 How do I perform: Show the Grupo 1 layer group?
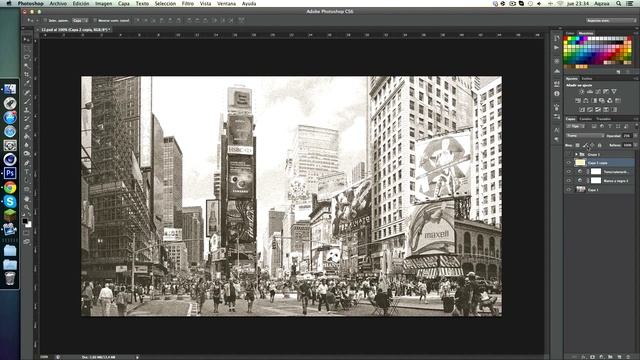pos(569,154)
